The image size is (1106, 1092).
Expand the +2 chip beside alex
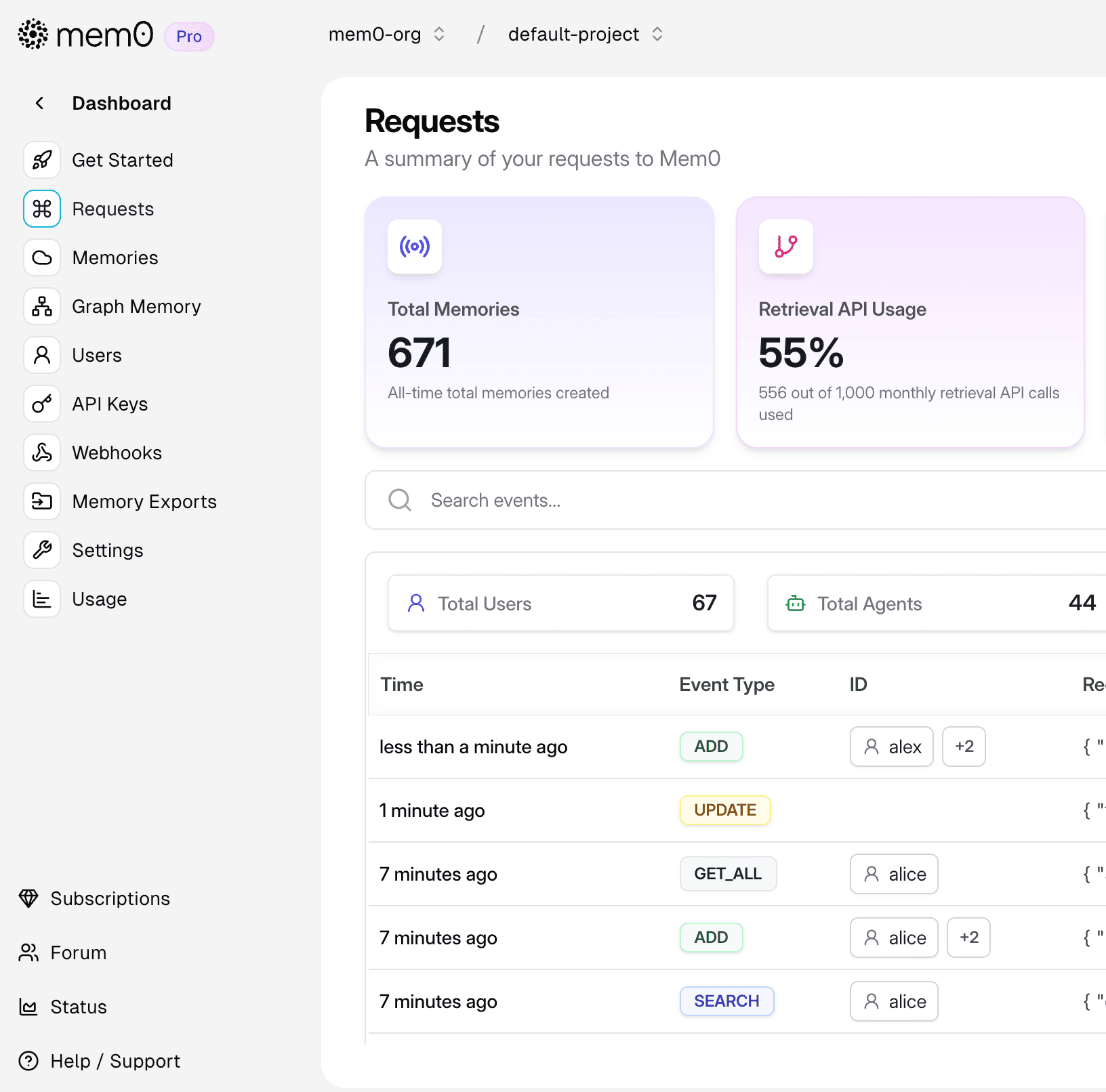[964, 747]
